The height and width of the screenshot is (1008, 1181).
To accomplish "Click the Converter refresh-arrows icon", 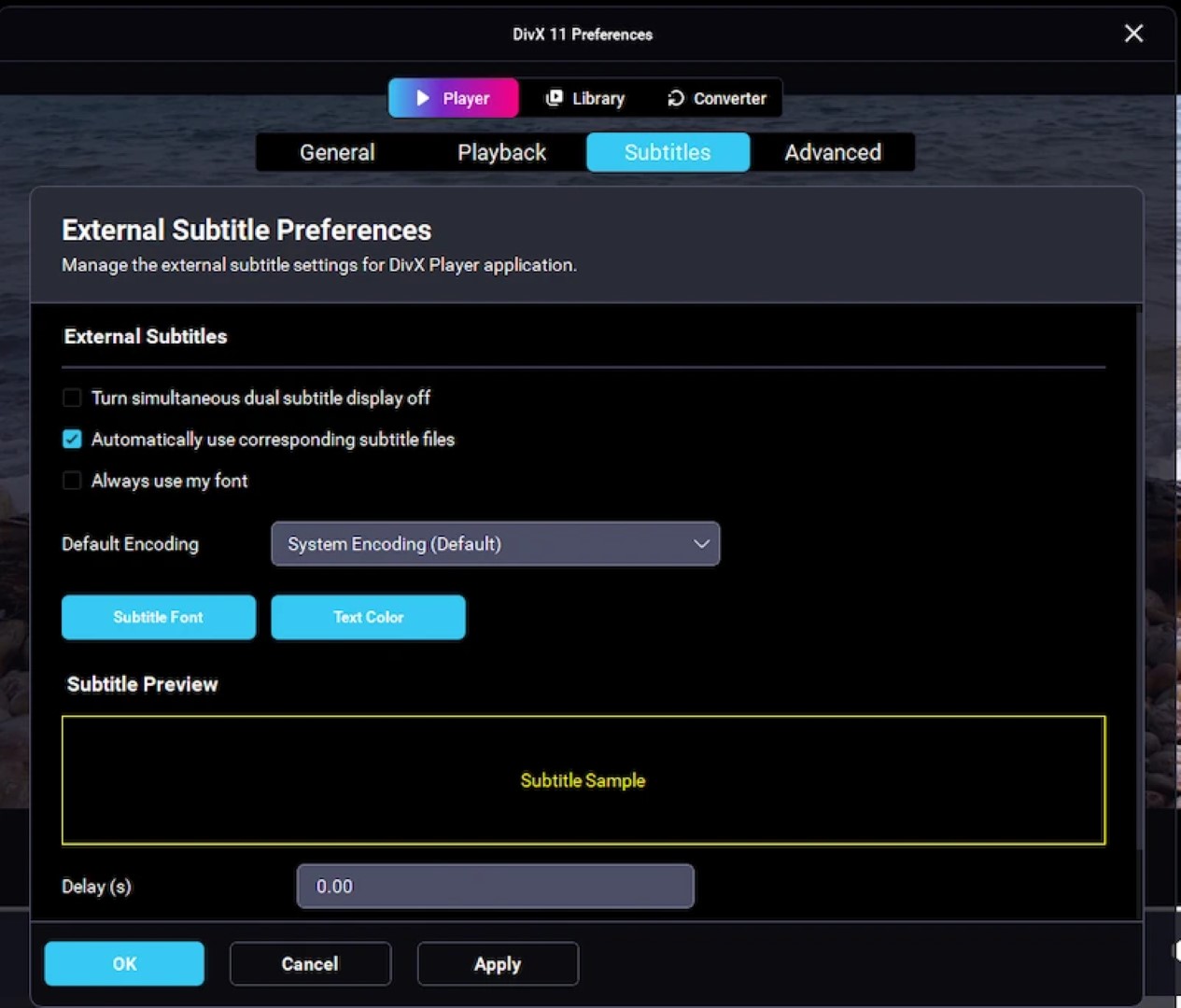I will tap(676, 98).
